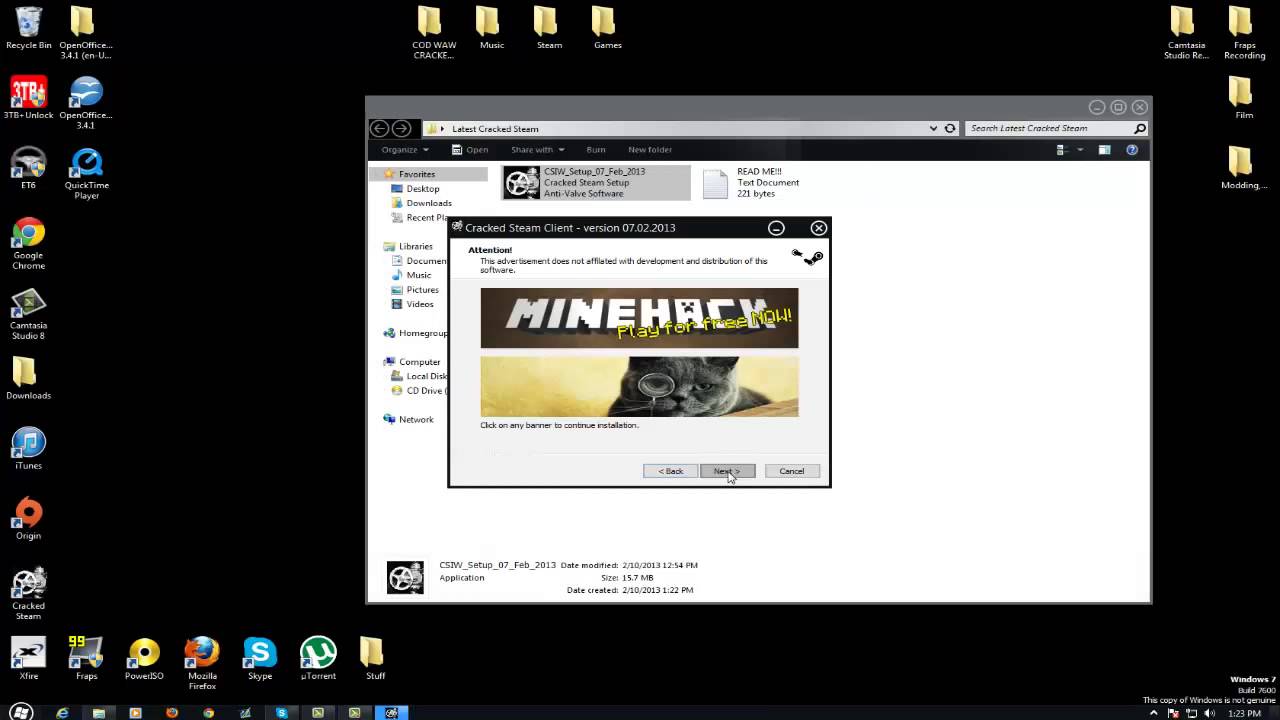Open the Videos library
This screenshot has height=720, width=1280.
click(x=420, y=304)
